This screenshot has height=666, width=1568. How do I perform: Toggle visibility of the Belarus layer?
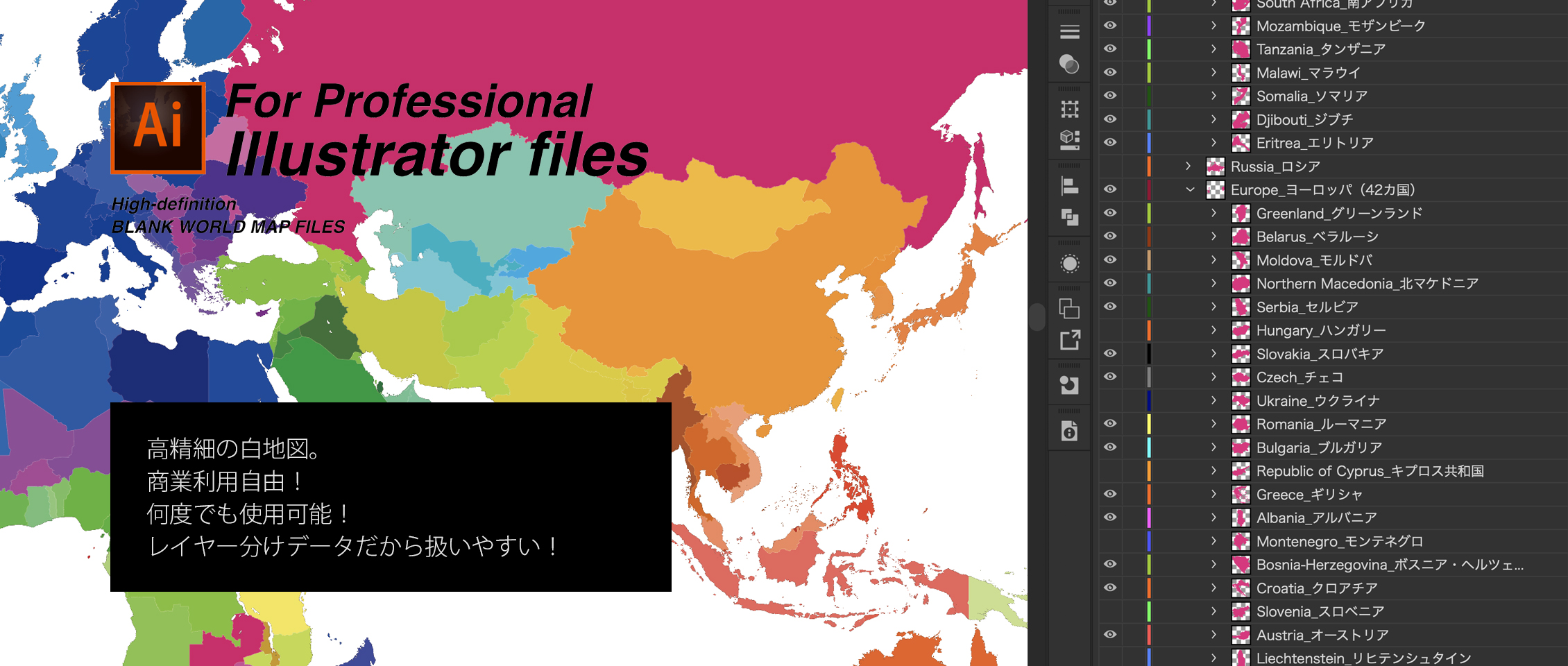tap(1110, 236)
